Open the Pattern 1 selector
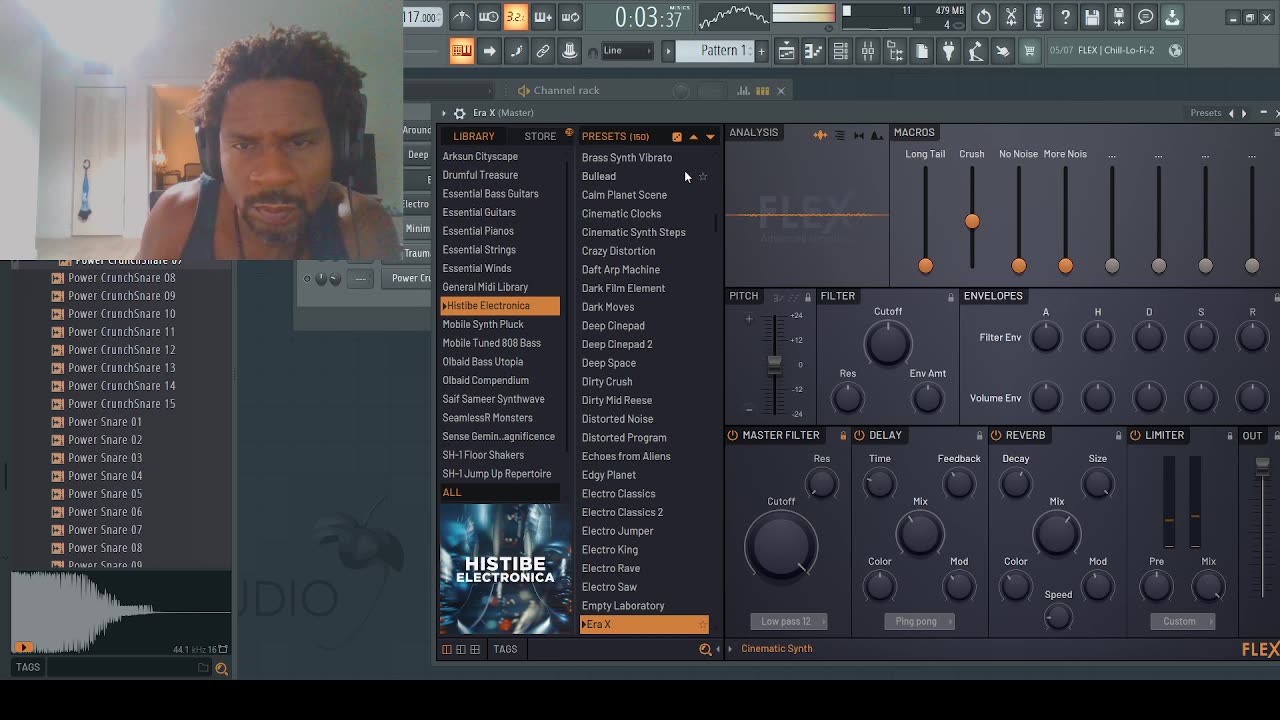Image resolution: width=1280 pixels, height=720 pixels. point(715,51)
